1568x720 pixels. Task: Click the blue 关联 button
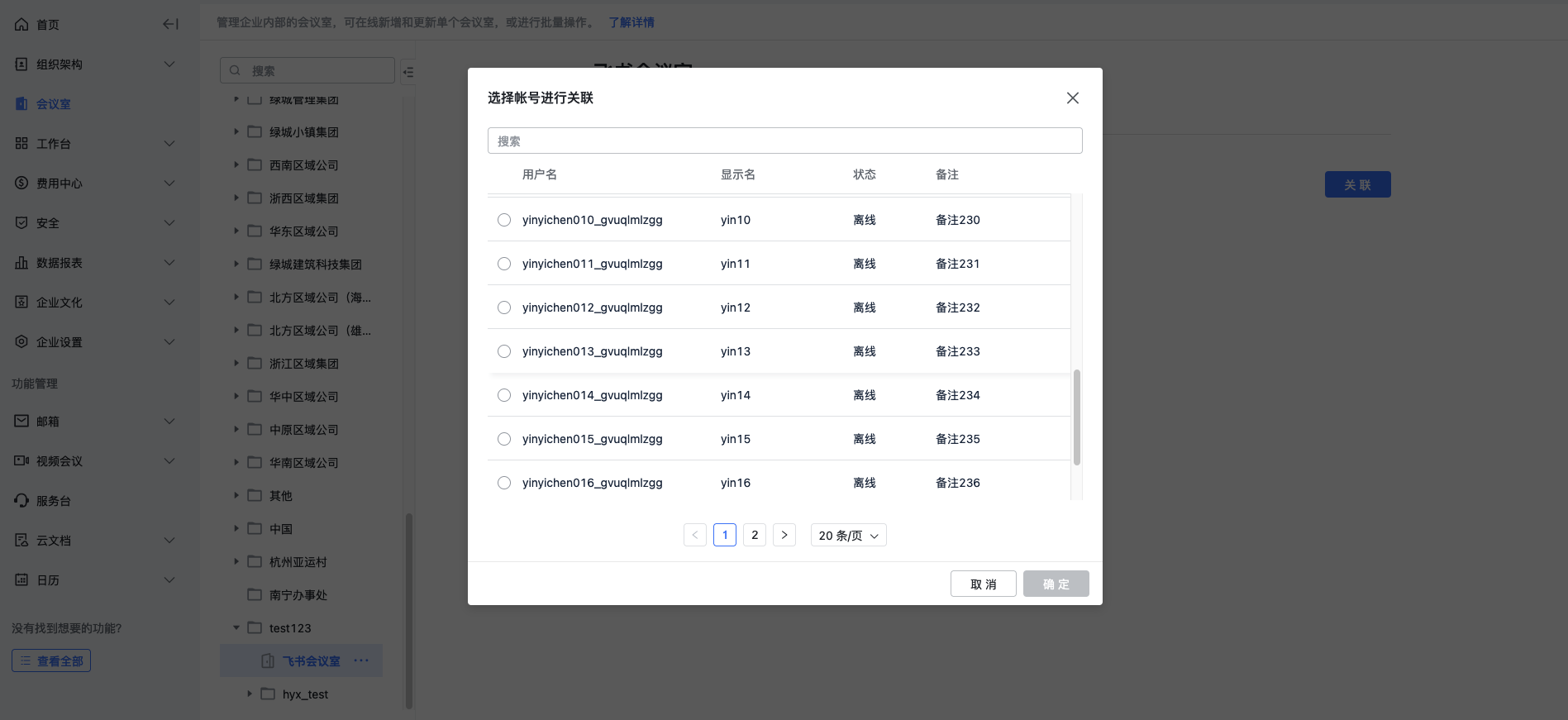pos(1358,184)
